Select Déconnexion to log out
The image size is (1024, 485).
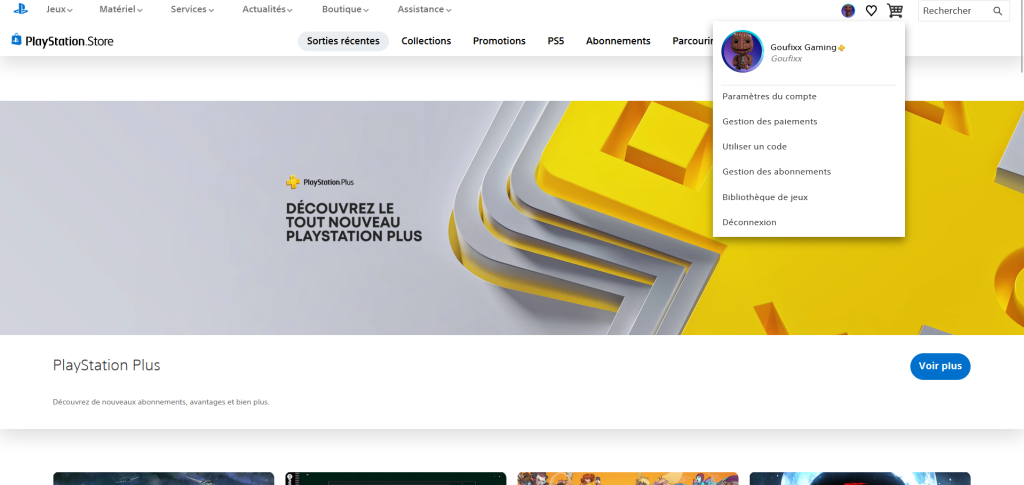click(749, 222)
